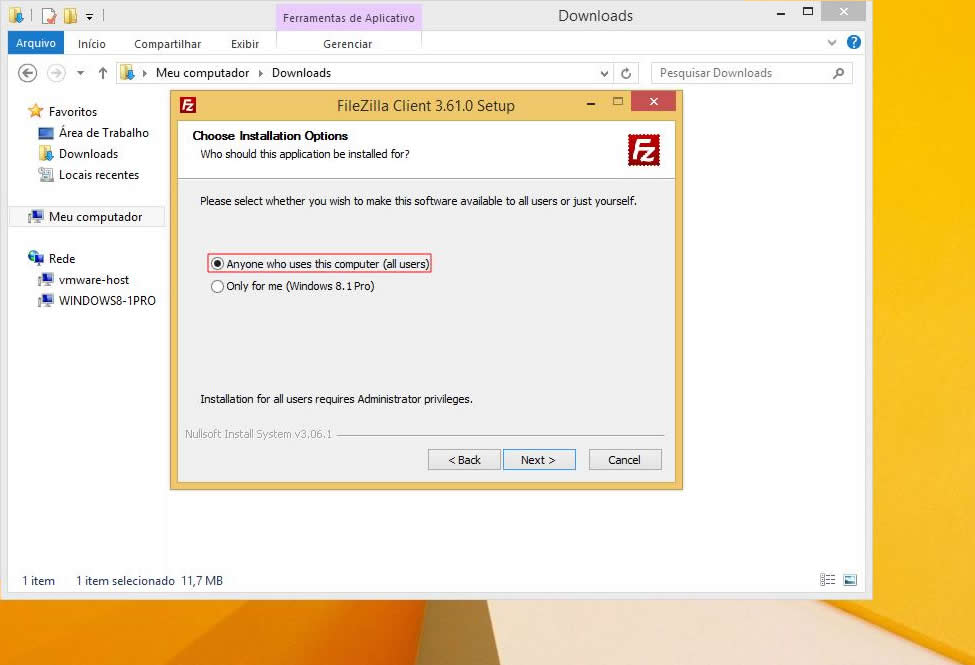Switch to details view in status bar

click(x=827, y=580)
